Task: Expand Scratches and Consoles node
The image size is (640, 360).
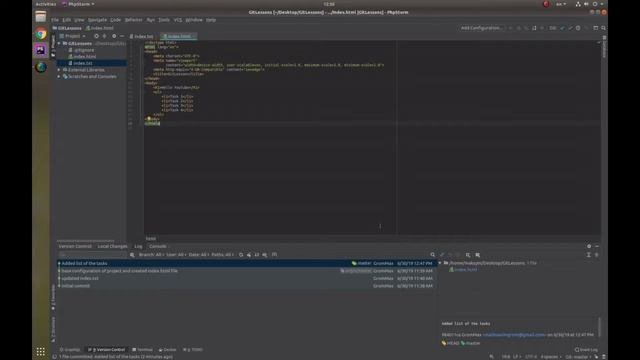Action: point(60,76)
